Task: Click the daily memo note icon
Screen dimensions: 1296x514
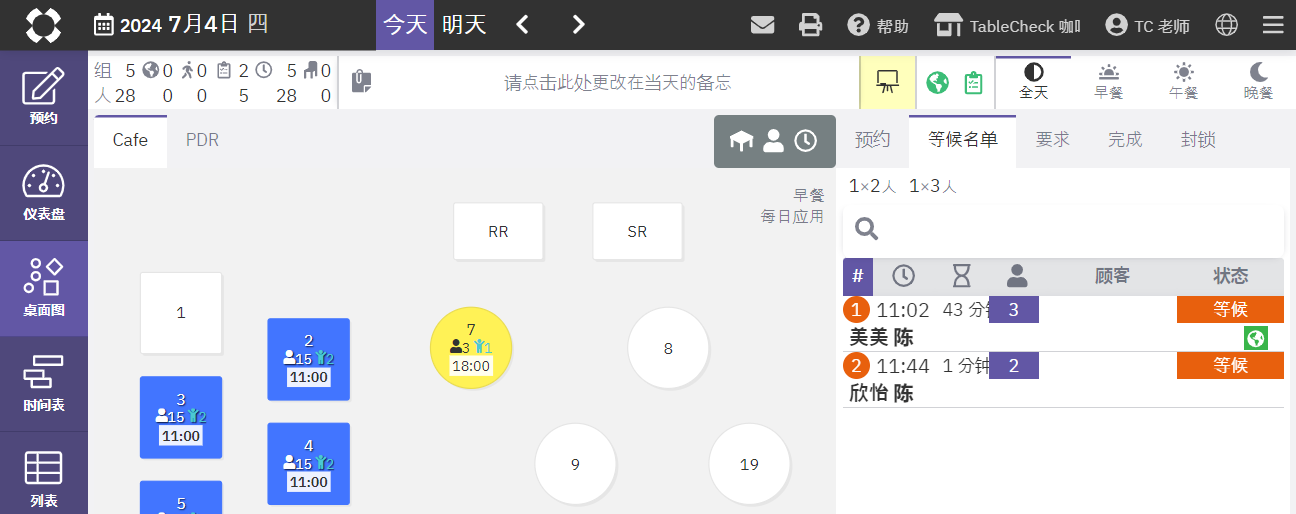Action: pyautogui.click(x=362, y=82)
